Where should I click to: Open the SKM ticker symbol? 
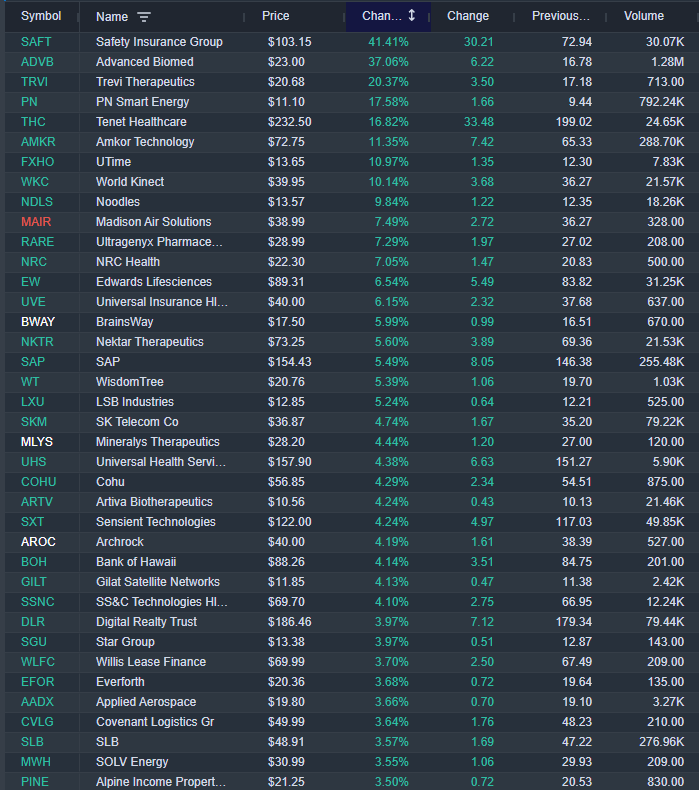(34, 422)
